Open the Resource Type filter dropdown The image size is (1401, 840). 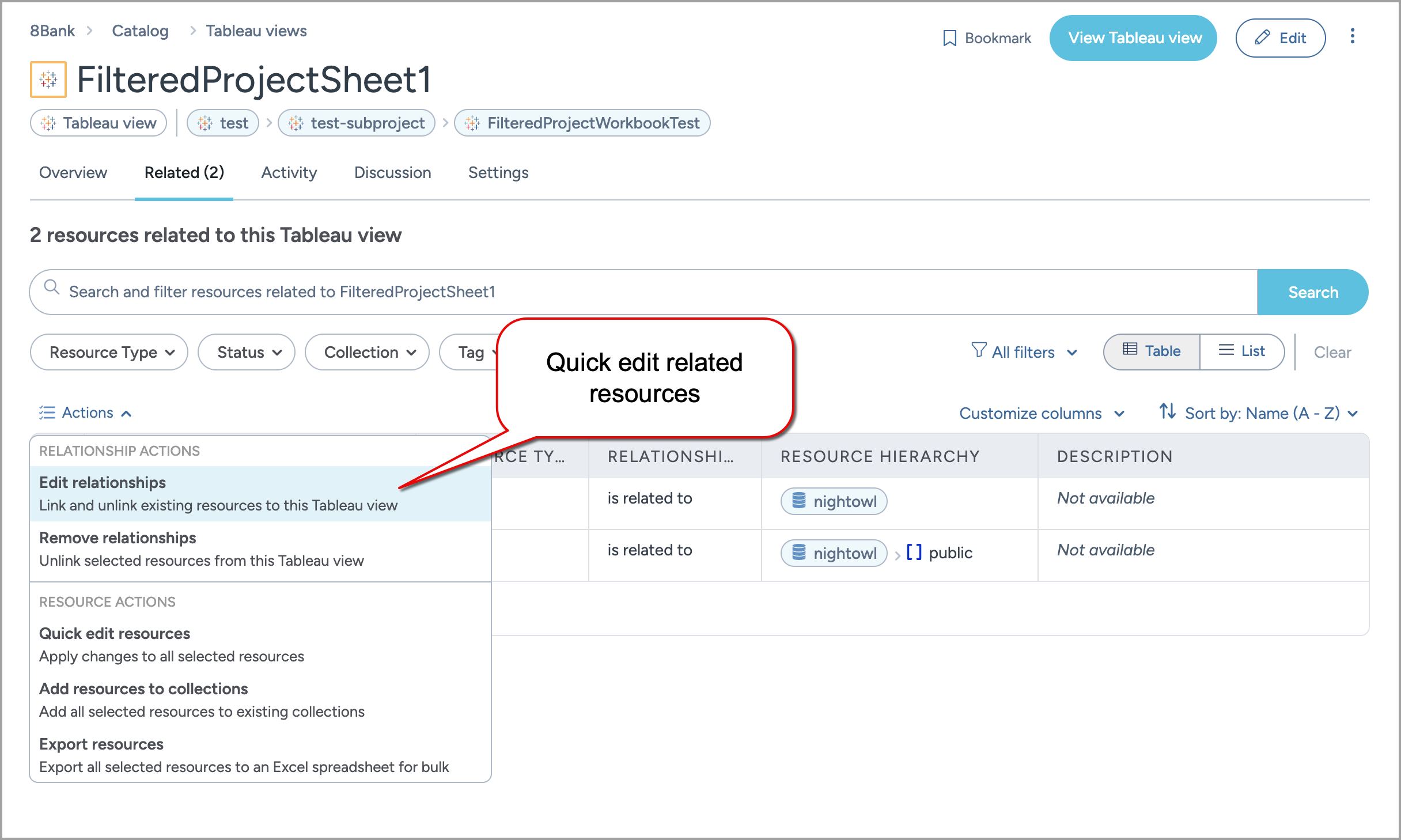click(109, 352)
